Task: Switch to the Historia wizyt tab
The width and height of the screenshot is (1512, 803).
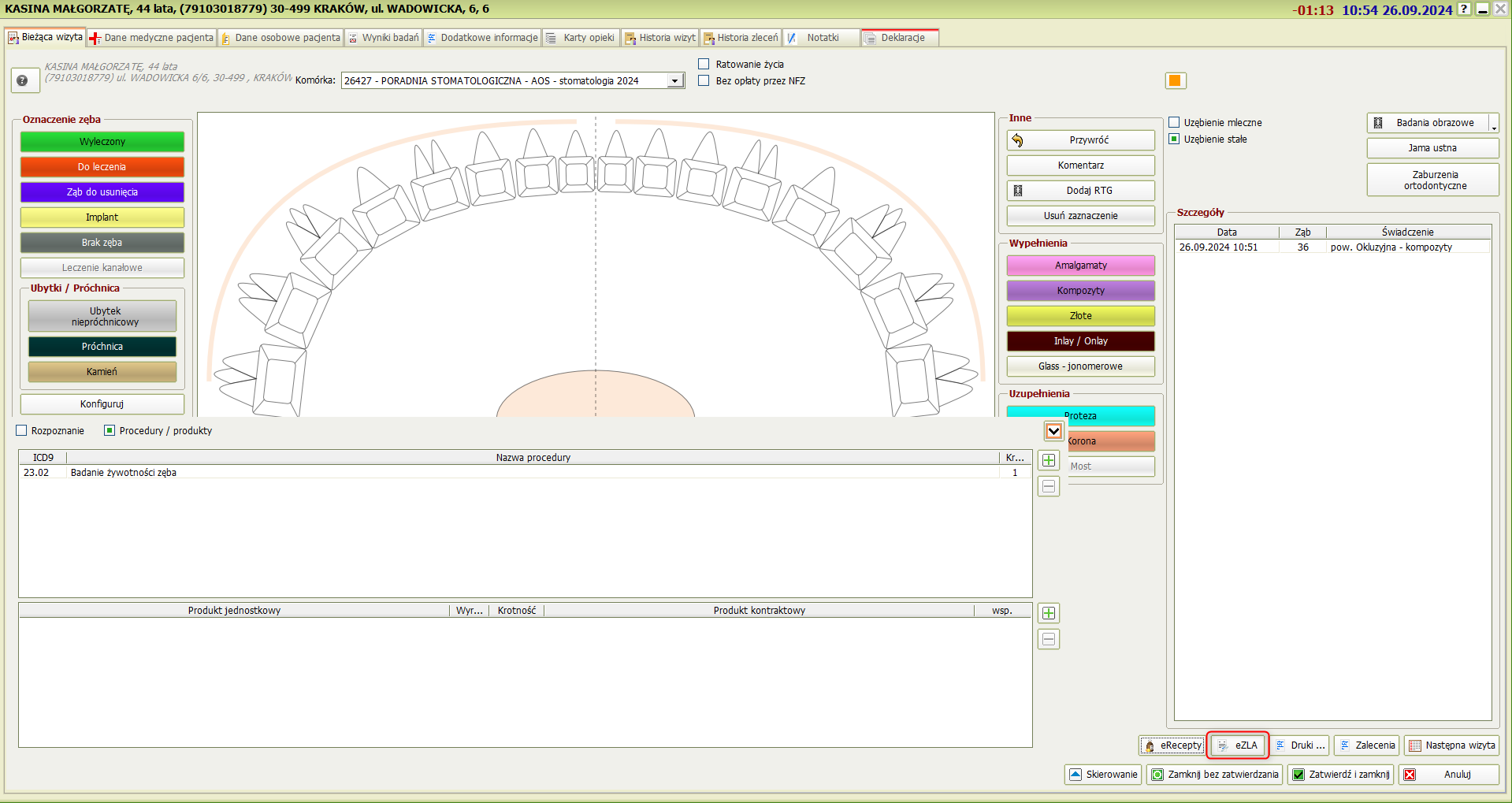Action: pyautogui.click(x=659, y=38)
